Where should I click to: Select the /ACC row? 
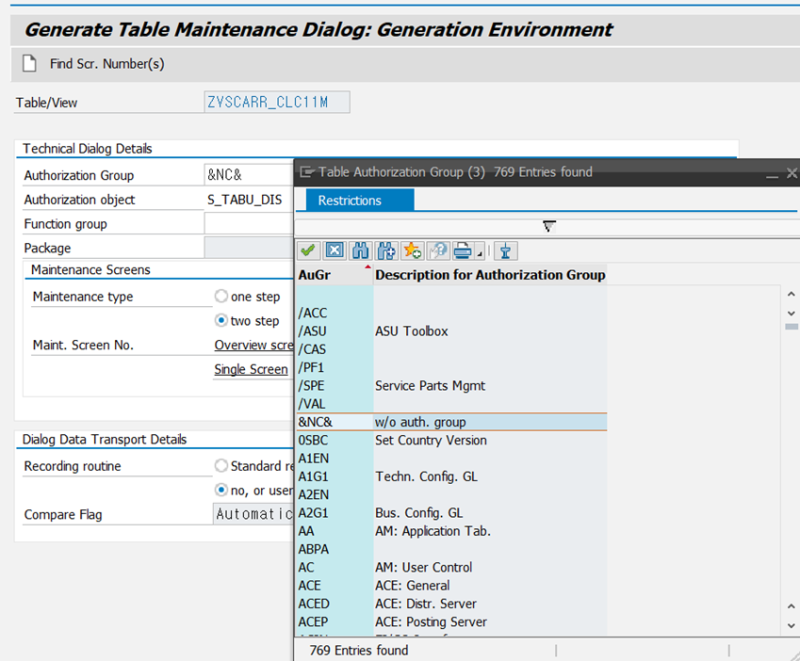(x=452, y=313)
